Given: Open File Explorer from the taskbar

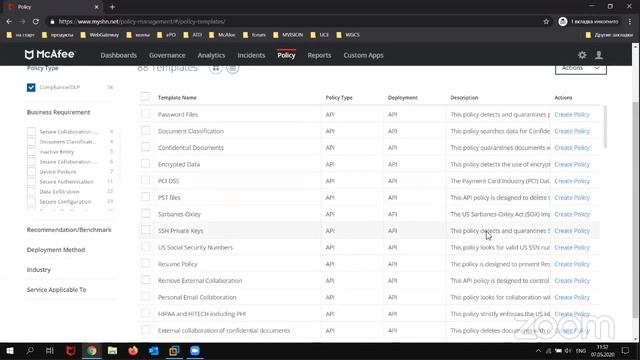Looking at the screenshot, I should [112, 351].
